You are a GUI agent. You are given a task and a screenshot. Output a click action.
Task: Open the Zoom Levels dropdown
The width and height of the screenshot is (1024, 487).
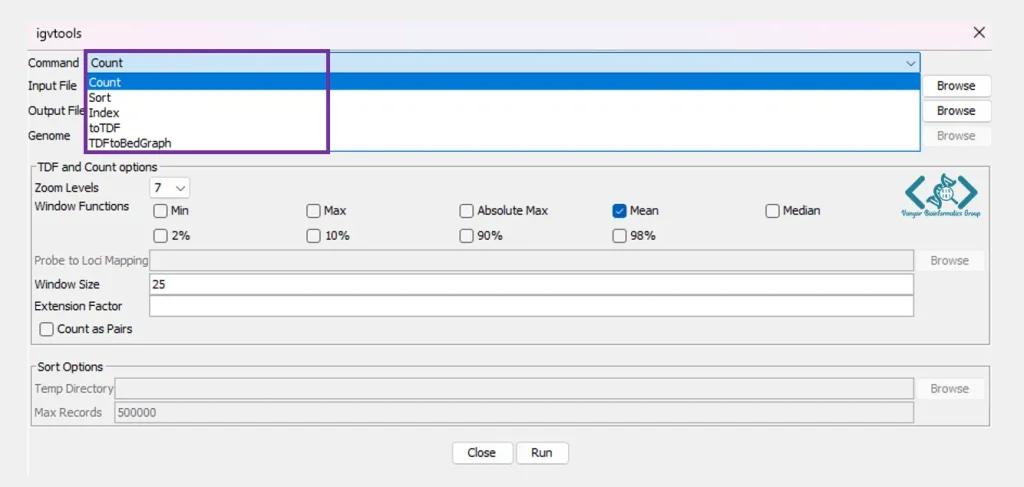coord(170,189)
